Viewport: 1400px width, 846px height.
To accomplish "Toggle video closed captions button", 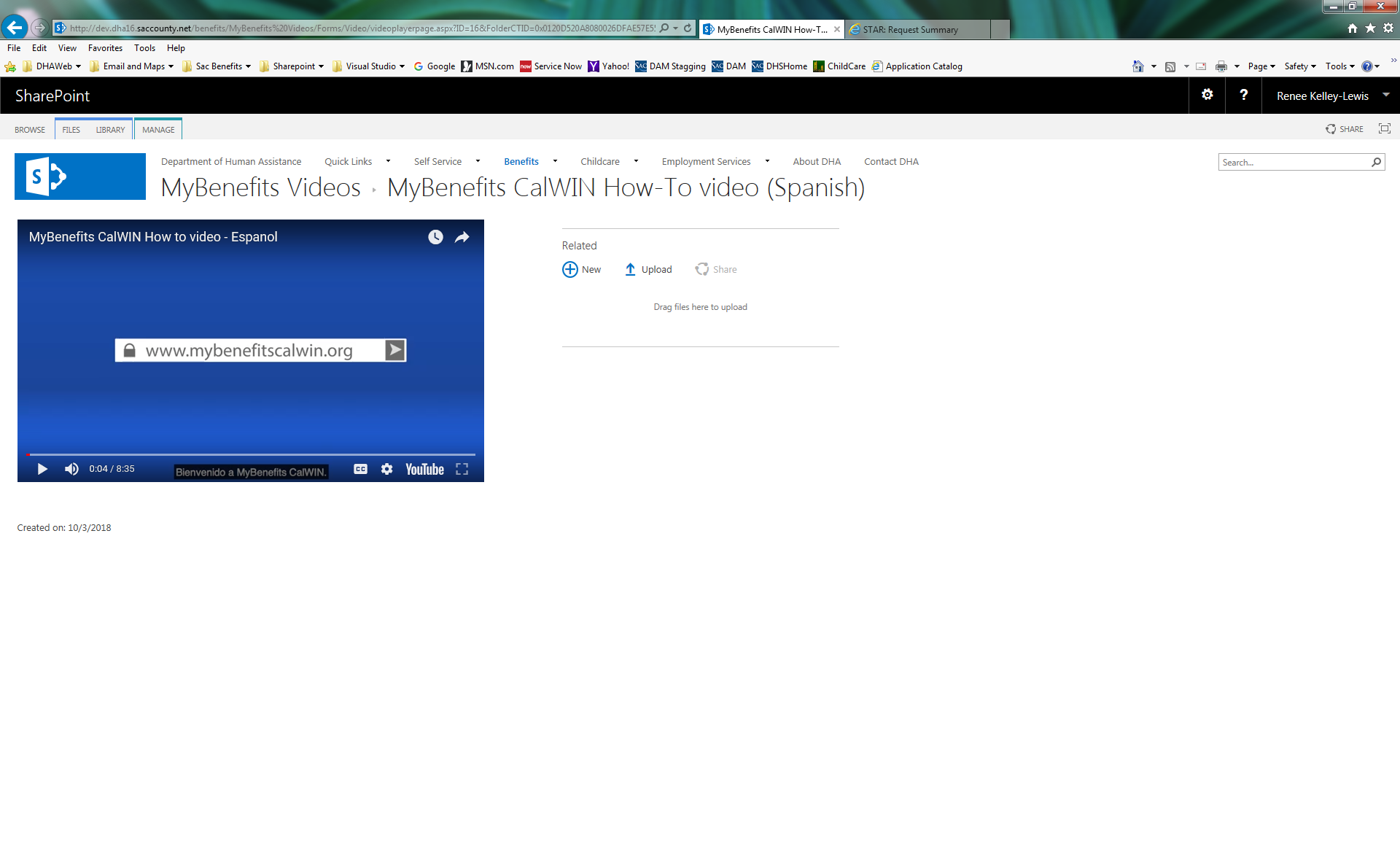I will 359,469.
